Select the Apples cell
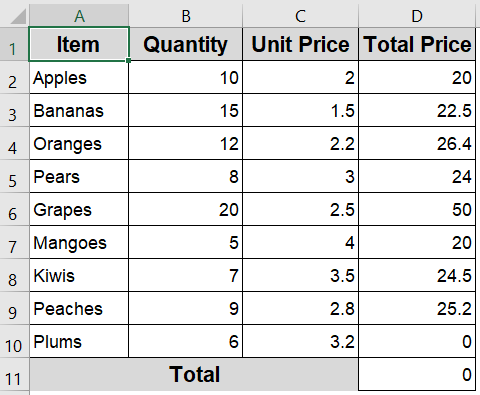480x395 pixels. [79, 77]
